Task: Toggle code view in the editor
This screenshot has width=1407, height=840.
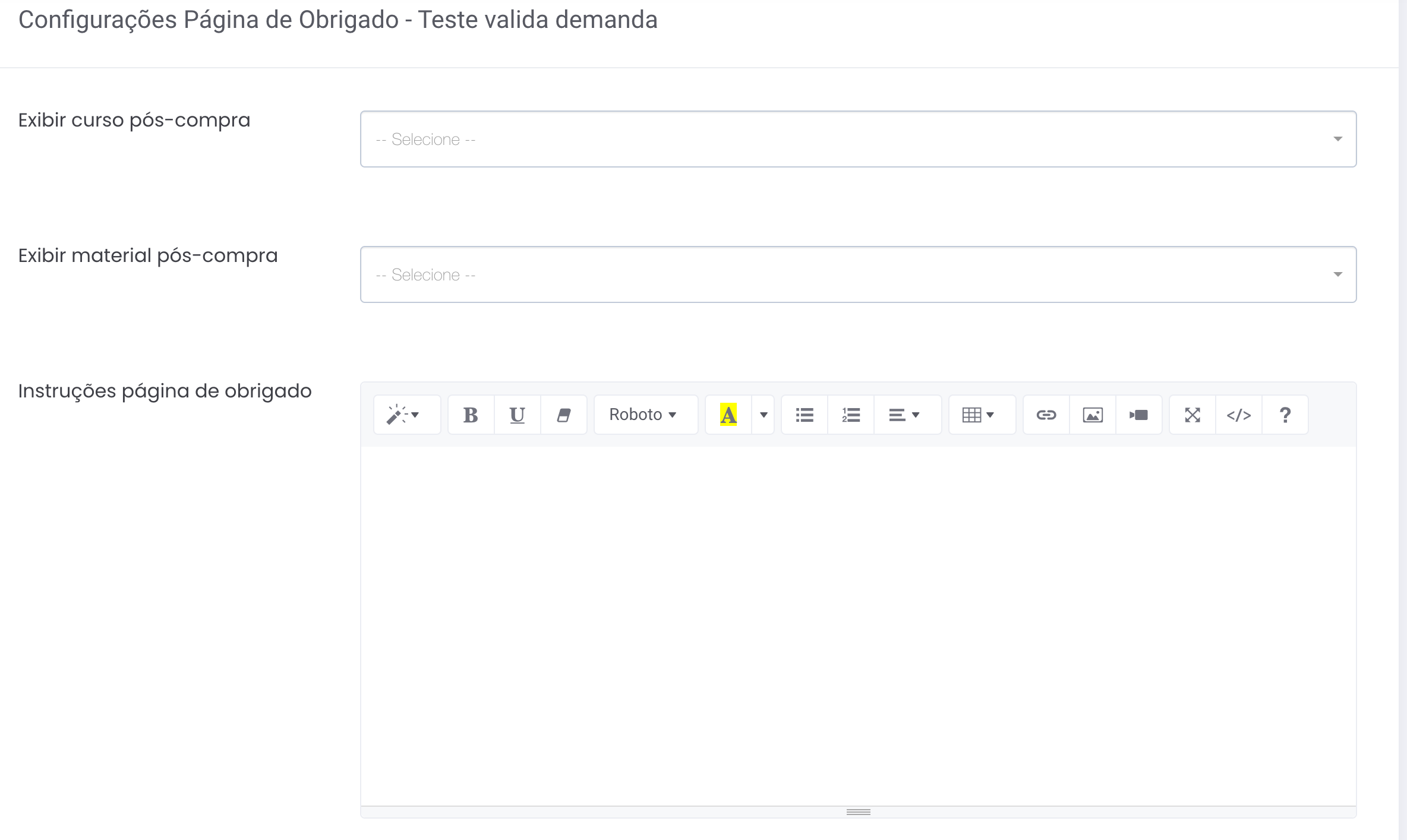Action: [1238, 415]
